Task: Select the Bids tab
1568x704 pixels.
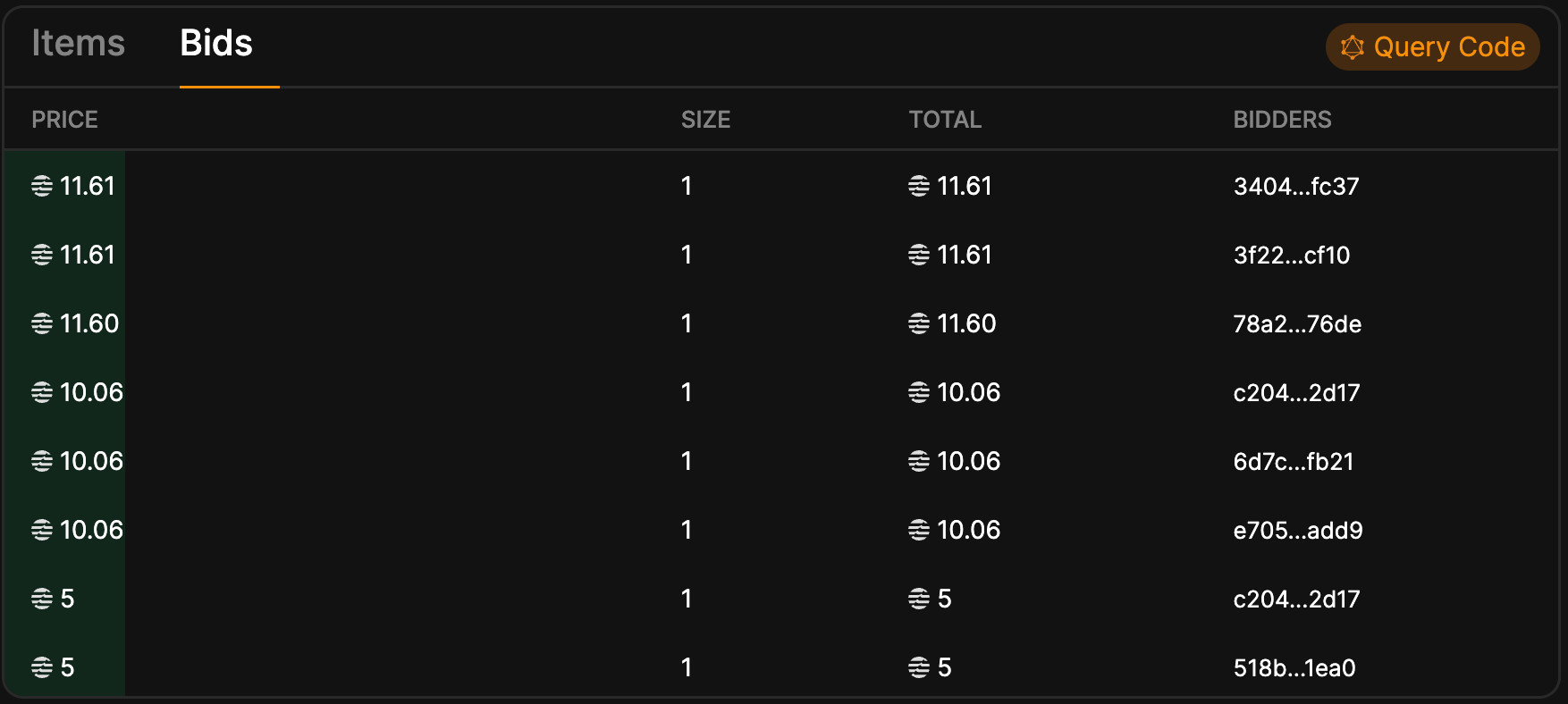Action: 216,43
